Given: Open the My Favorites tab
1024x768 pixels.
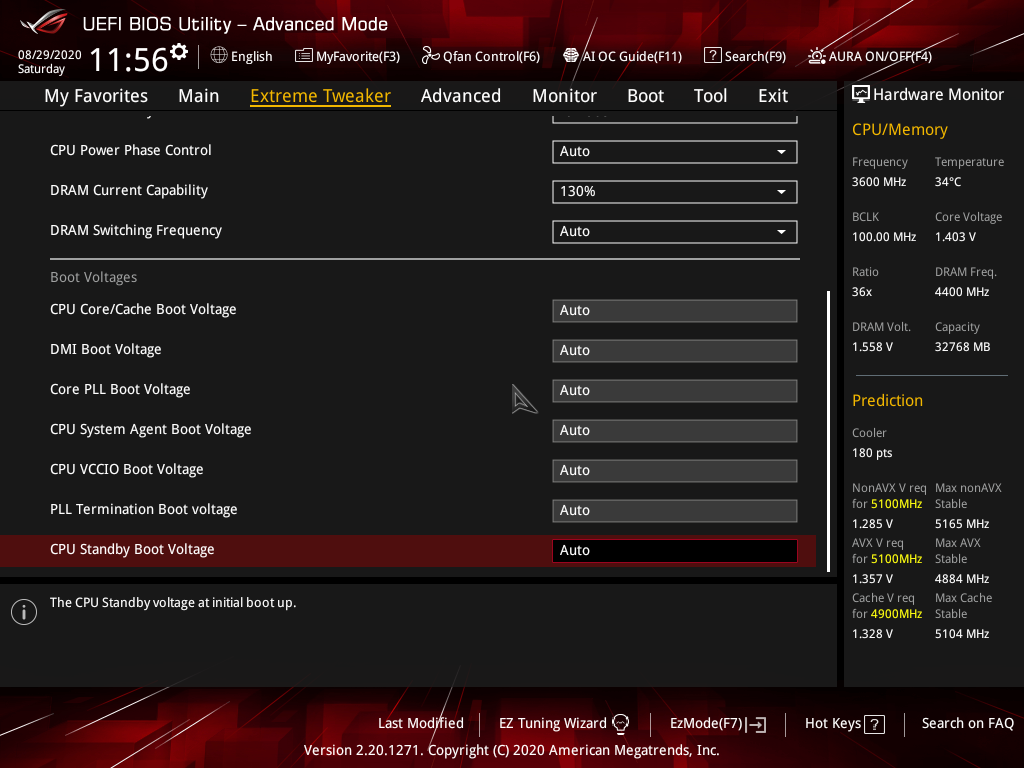Looking at the screenshot, I should click(96, 96).
